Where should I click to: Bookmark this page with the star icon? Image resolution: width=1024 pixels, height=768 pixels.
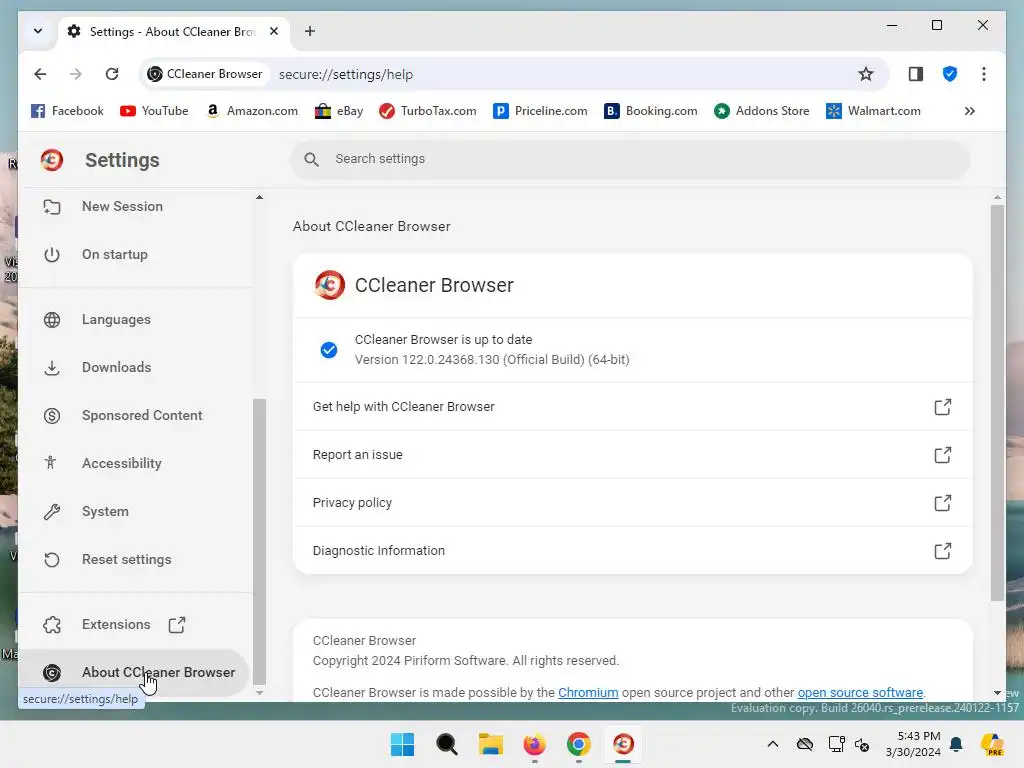coord(865,74)
